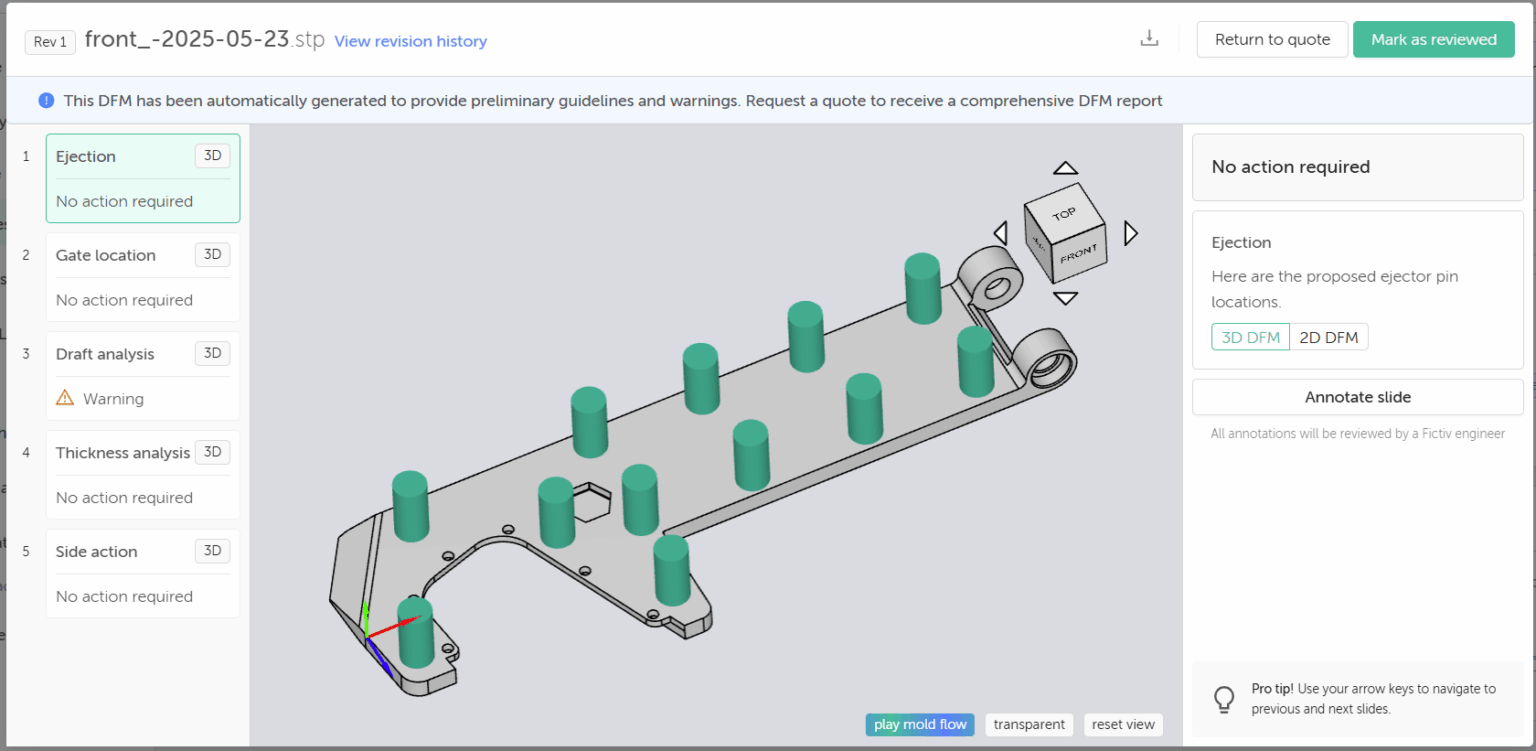Open View revision history

click(410, 40)
